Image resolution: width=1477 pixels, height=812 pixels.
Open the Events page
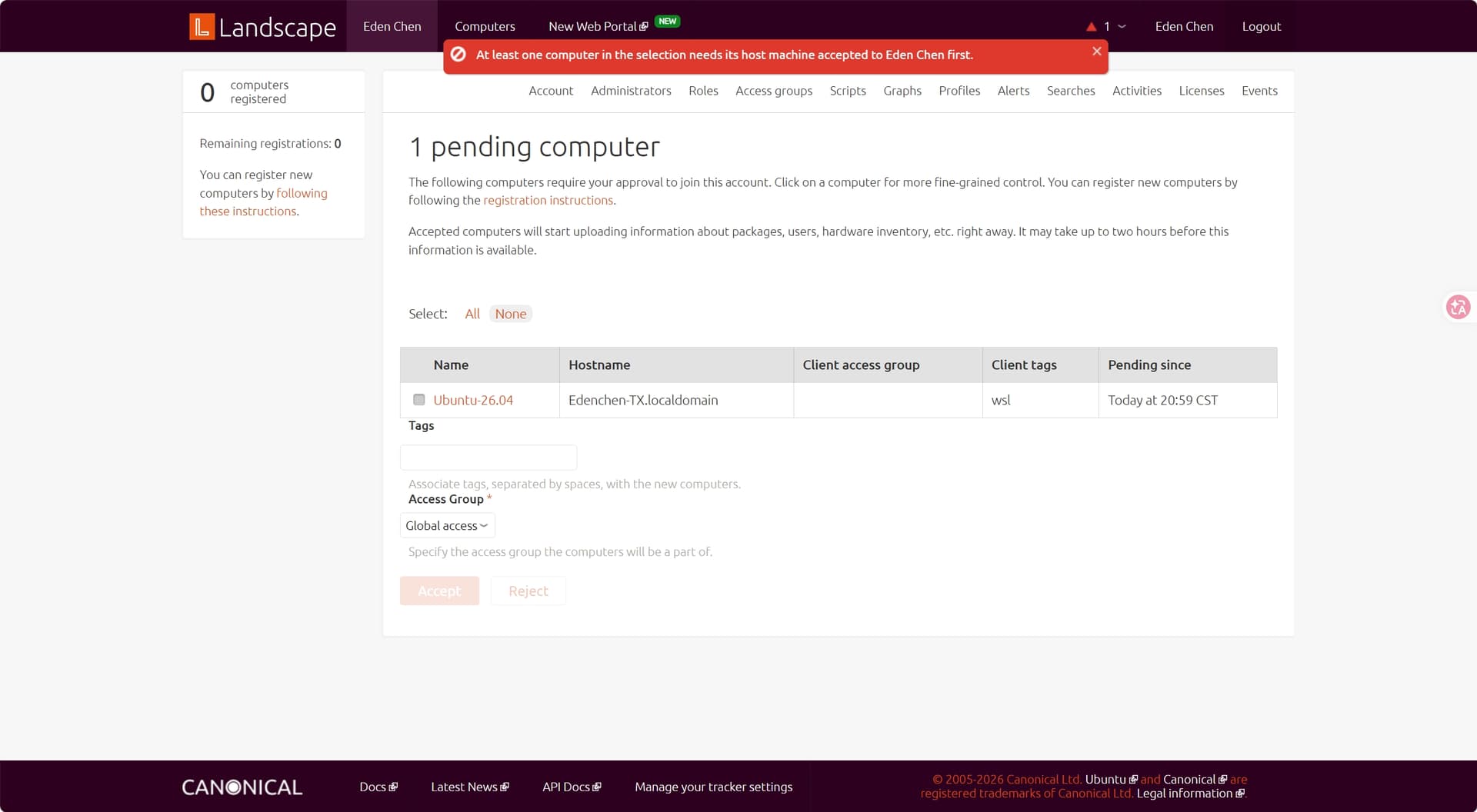coord(1259,91)
